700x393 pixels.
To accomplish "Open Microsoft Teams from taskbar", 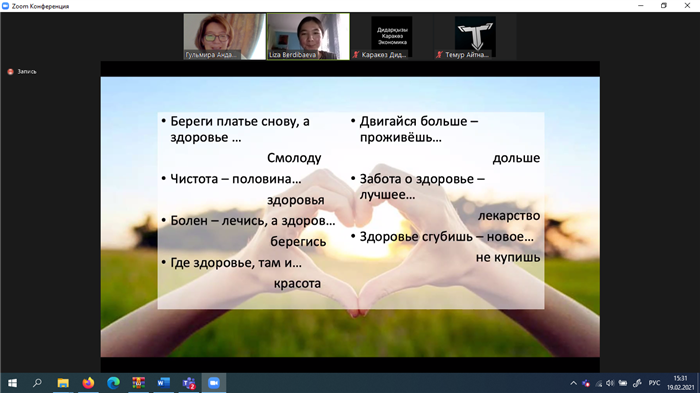I will pyautogui.click(x=189, y=383).
